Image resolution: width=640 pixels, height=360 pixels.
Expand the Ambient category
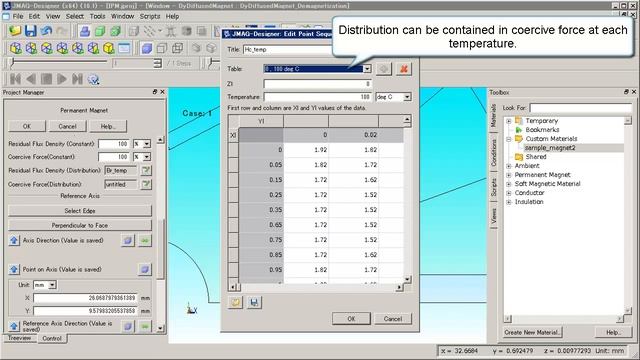(509, 166)
